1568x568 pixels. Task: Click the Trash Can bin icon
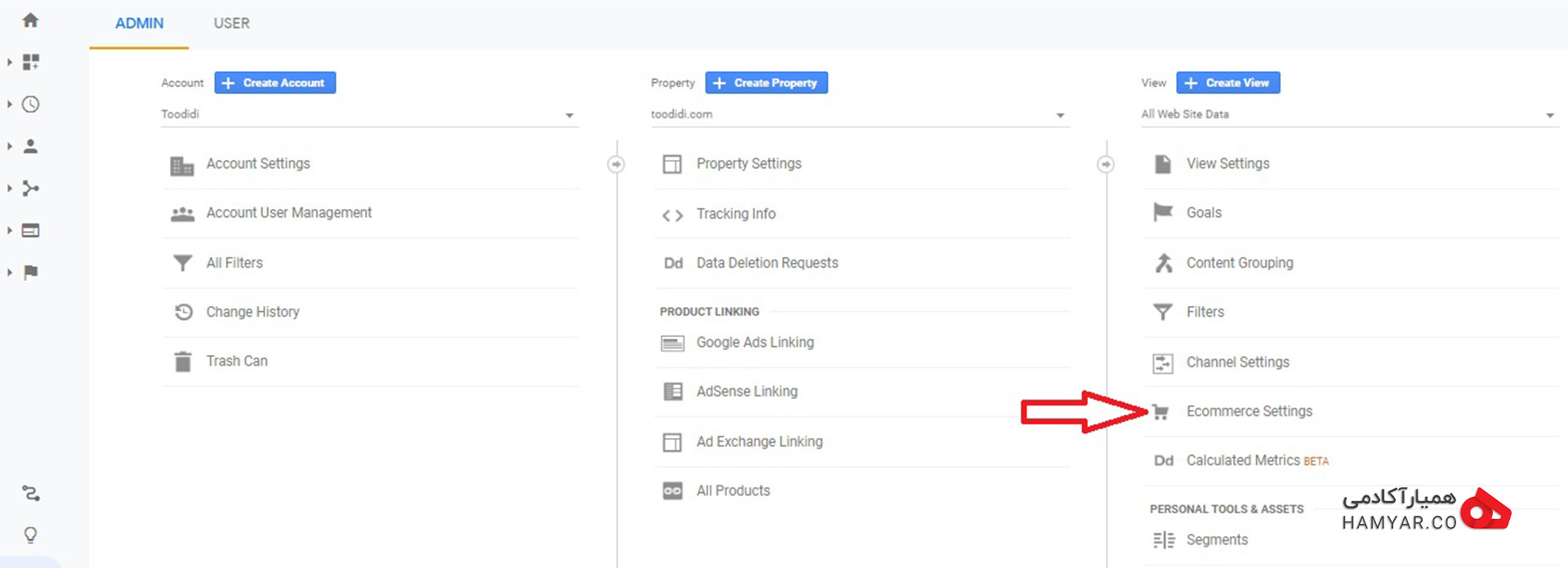[x=183, y=361]
